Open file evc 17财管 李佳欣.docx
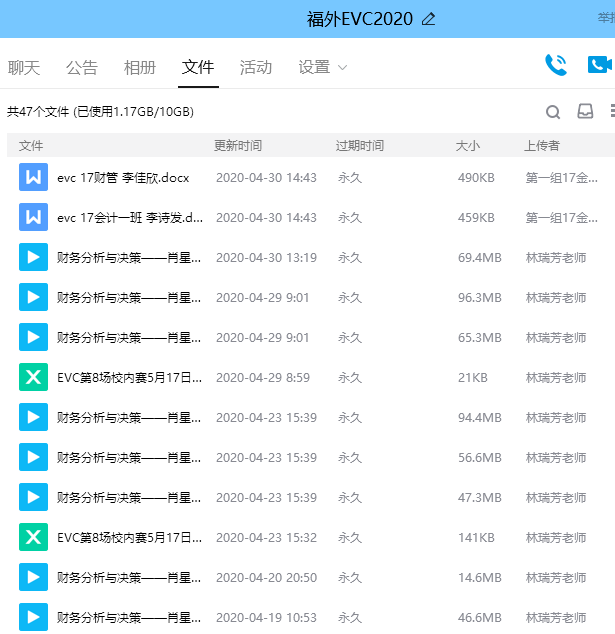This screenshot has width=615, height=634. pyautogui.click(x=123, y=178)
